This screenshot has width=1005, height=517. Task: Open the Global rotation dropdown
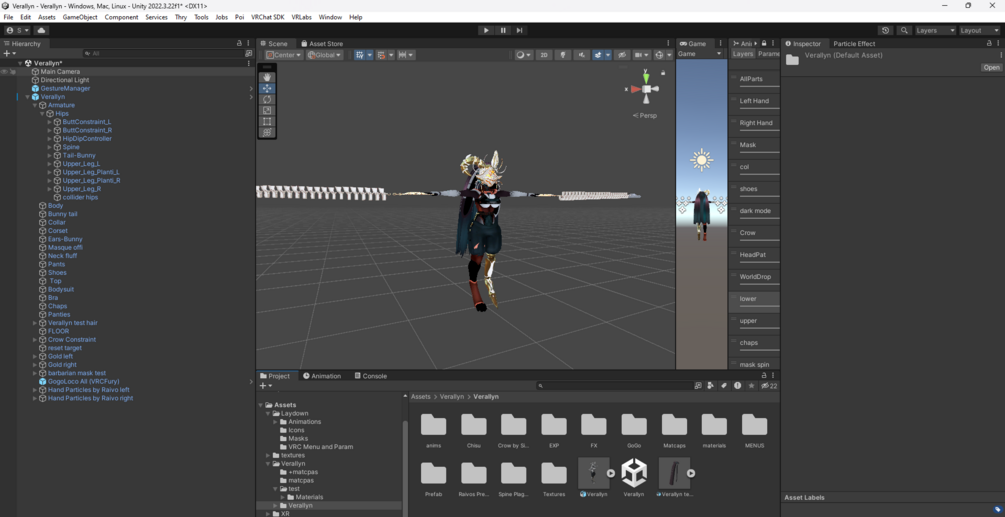[x=324, y=55]
